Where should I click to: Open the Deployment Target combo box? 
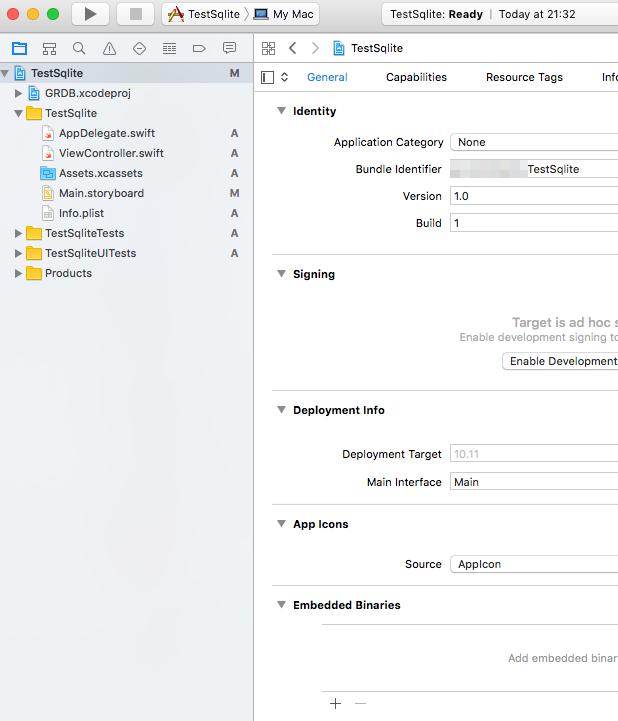[534, 454]
